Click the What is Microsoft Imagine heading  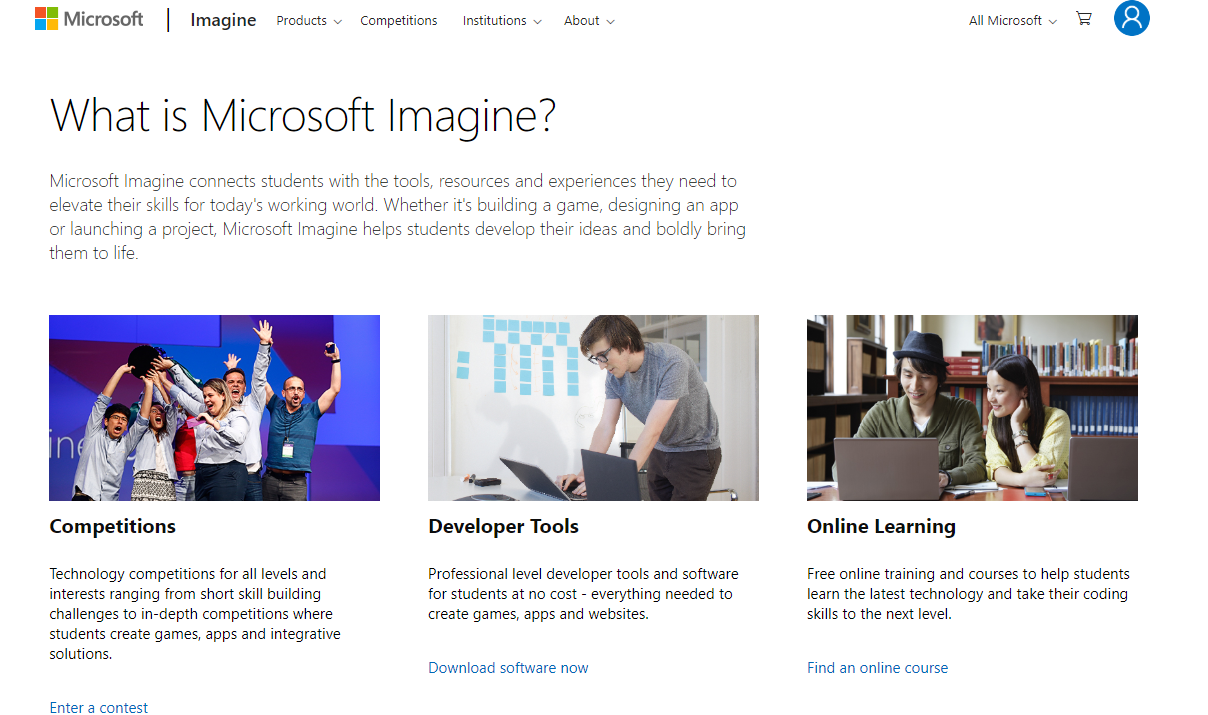302,115
